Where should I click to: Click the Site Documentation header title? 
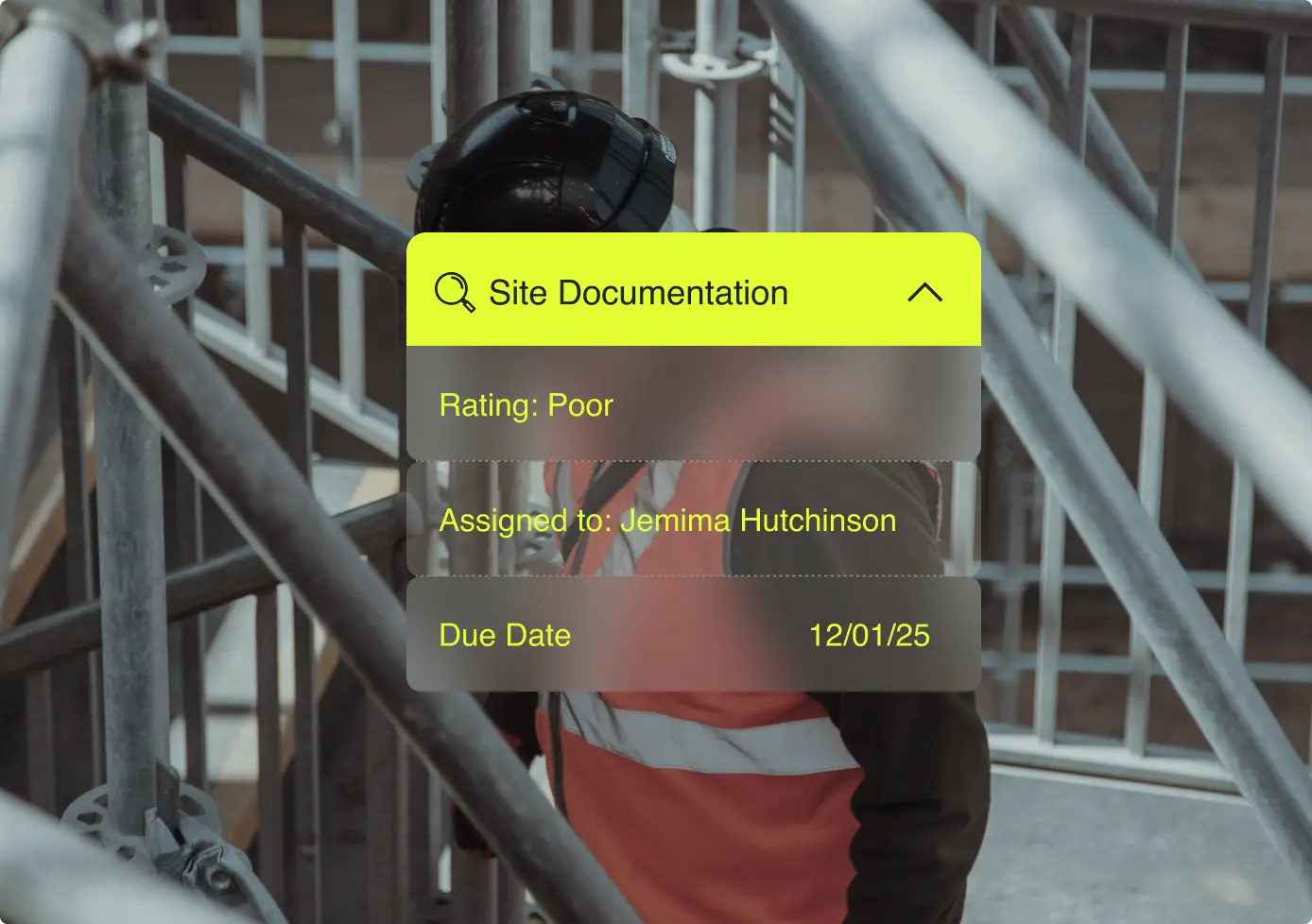pyautogui.click(x=638, y=293)
